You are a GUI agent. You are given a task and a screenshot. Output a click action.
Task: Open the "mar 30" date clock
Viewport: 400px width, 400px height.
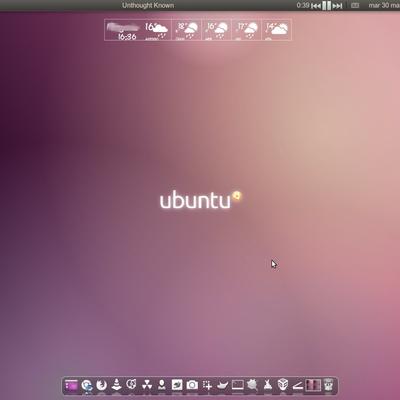point(383,5)
